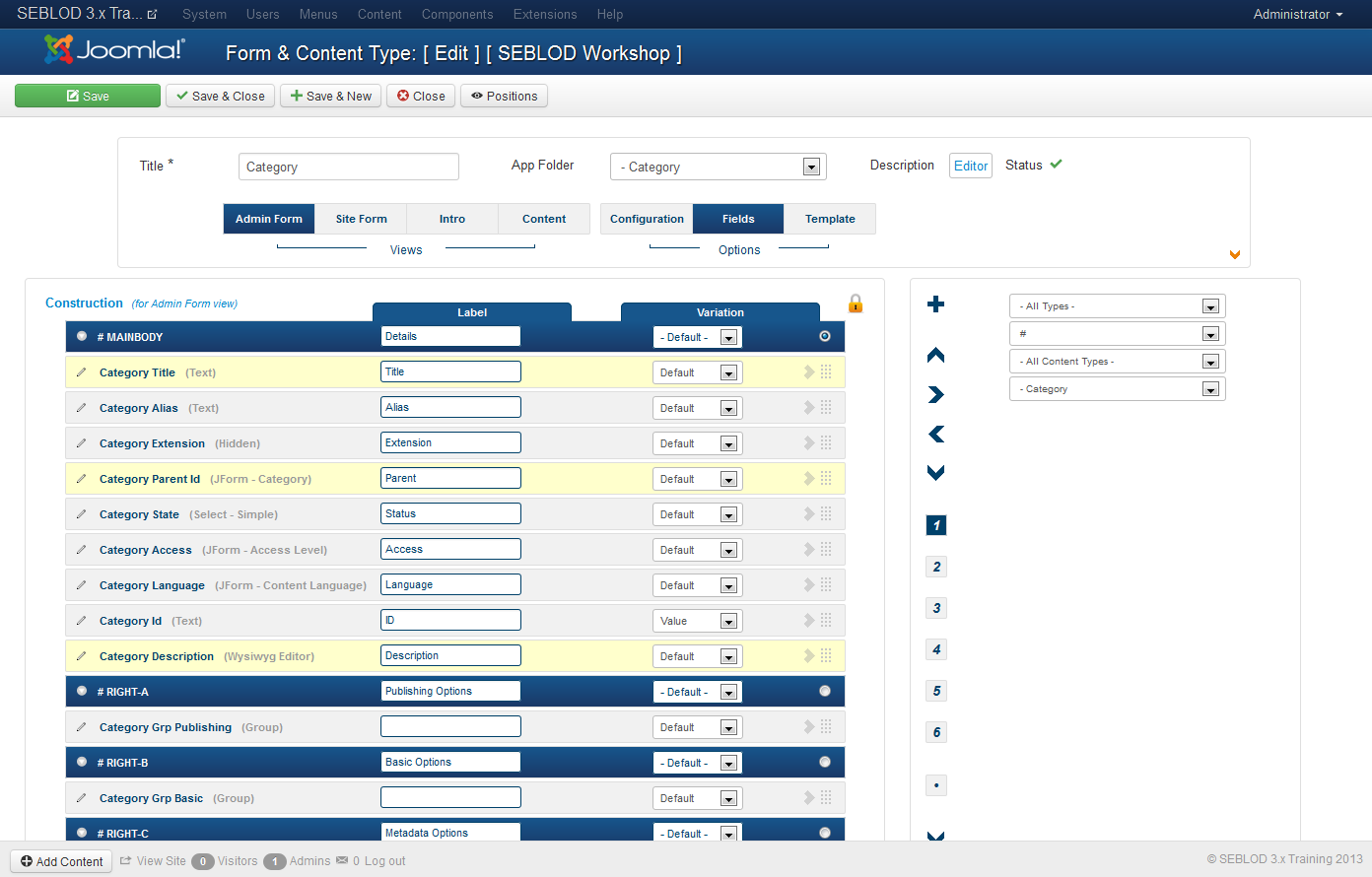Click Save & Close button
This screenshot has height=877, width=1372.
coord(221,96)
